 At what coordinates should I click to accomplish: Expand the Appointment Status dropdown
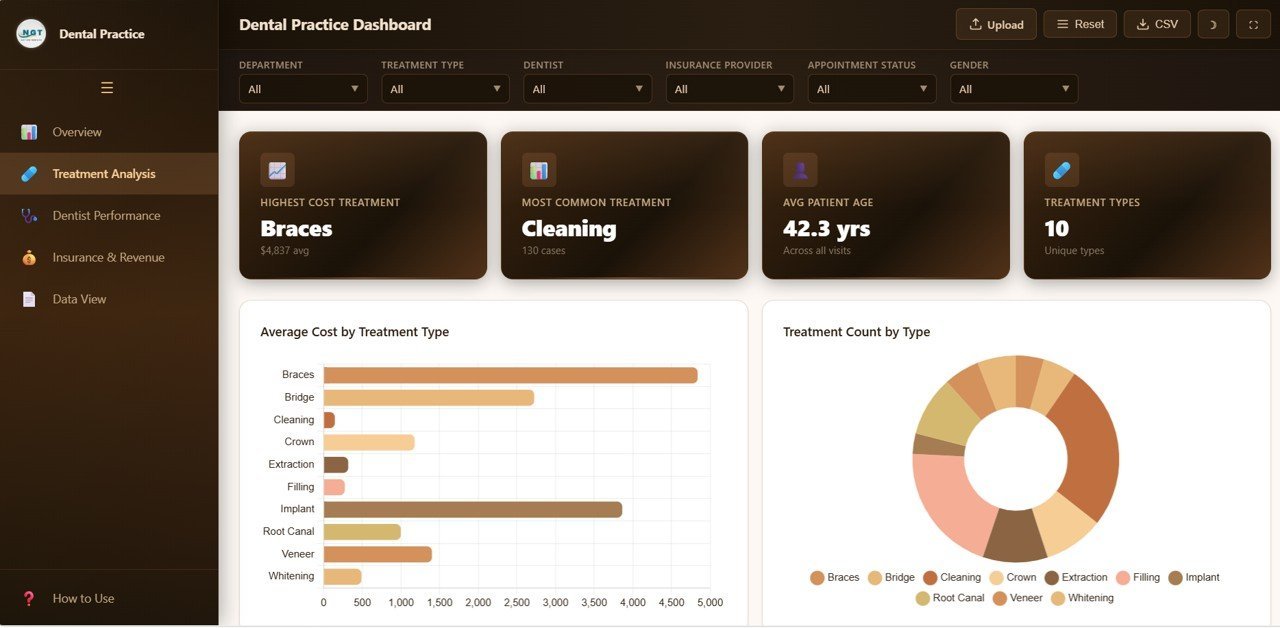870,88
